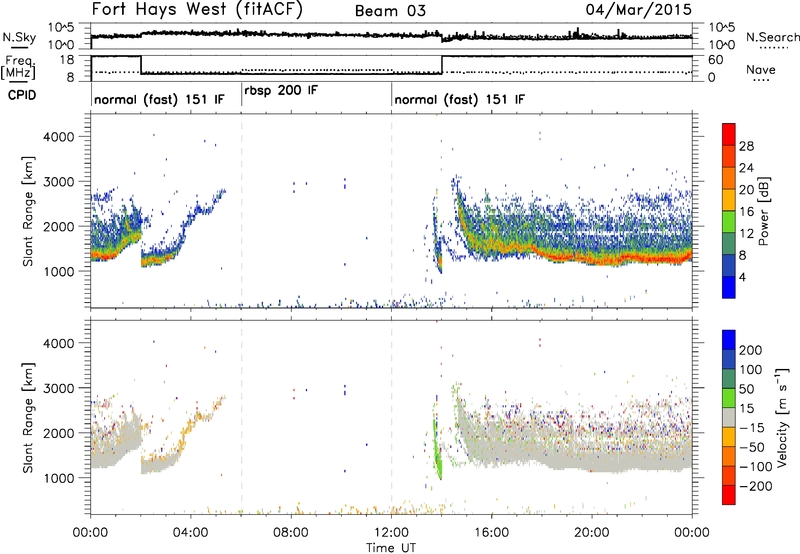Click the "12" tick on Power colorbar
The height and width of the screenshot is (554, 800).
coord(746,234)
